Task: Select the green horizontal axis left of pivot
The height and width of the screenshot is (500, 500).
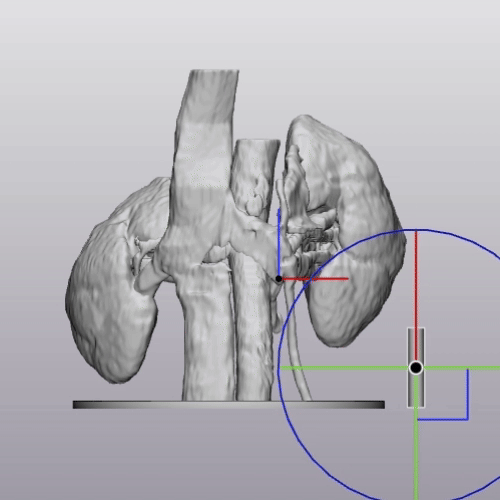Action: point(343,368)
